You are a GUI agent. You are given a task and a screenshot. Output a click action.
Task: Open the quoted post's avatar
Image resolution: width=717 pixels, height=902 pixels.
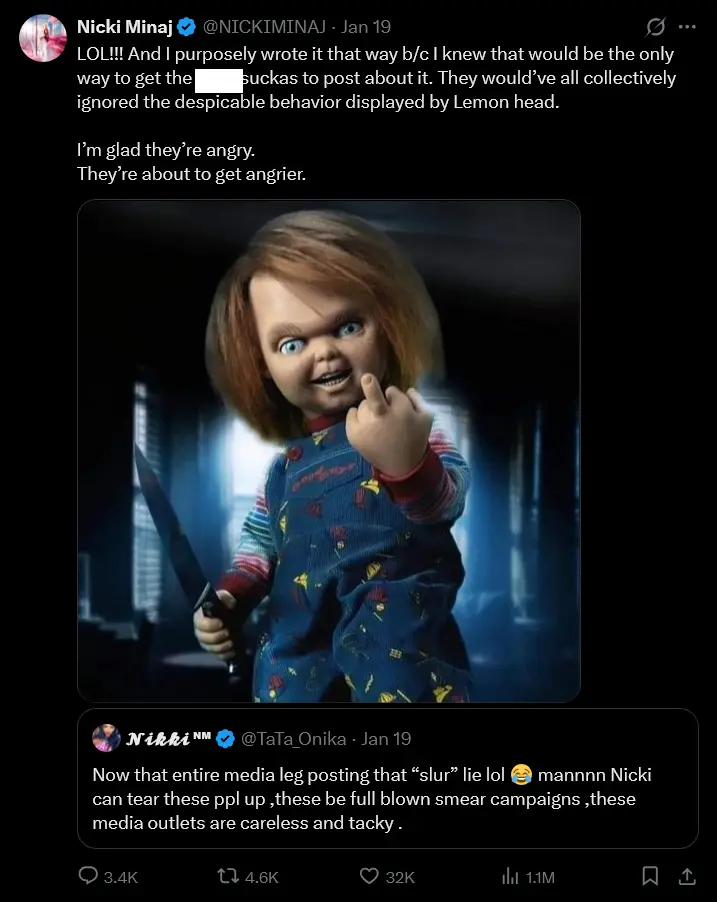coord(106,738)
